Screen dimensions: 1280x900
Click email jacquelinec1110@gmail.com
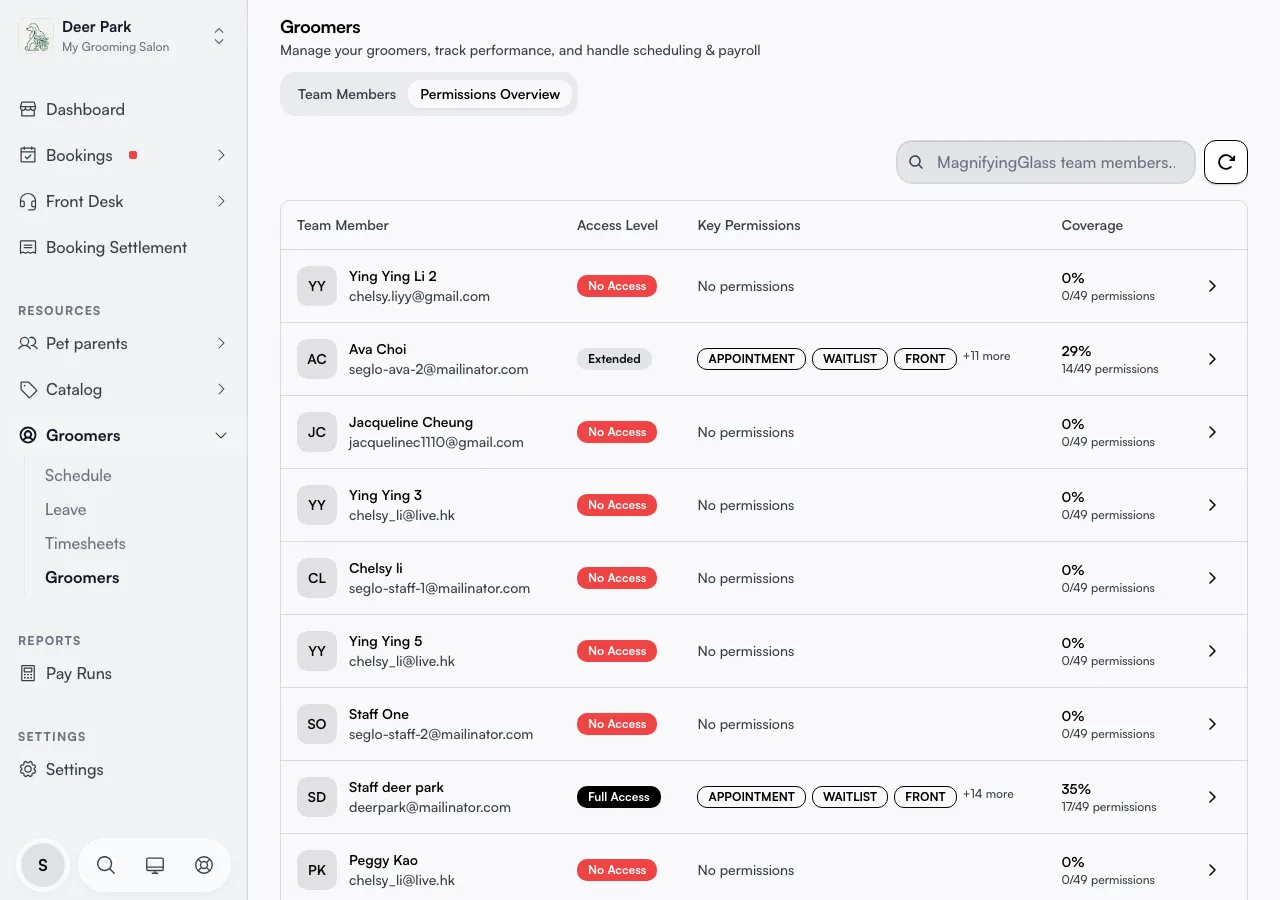click(436, 442)
